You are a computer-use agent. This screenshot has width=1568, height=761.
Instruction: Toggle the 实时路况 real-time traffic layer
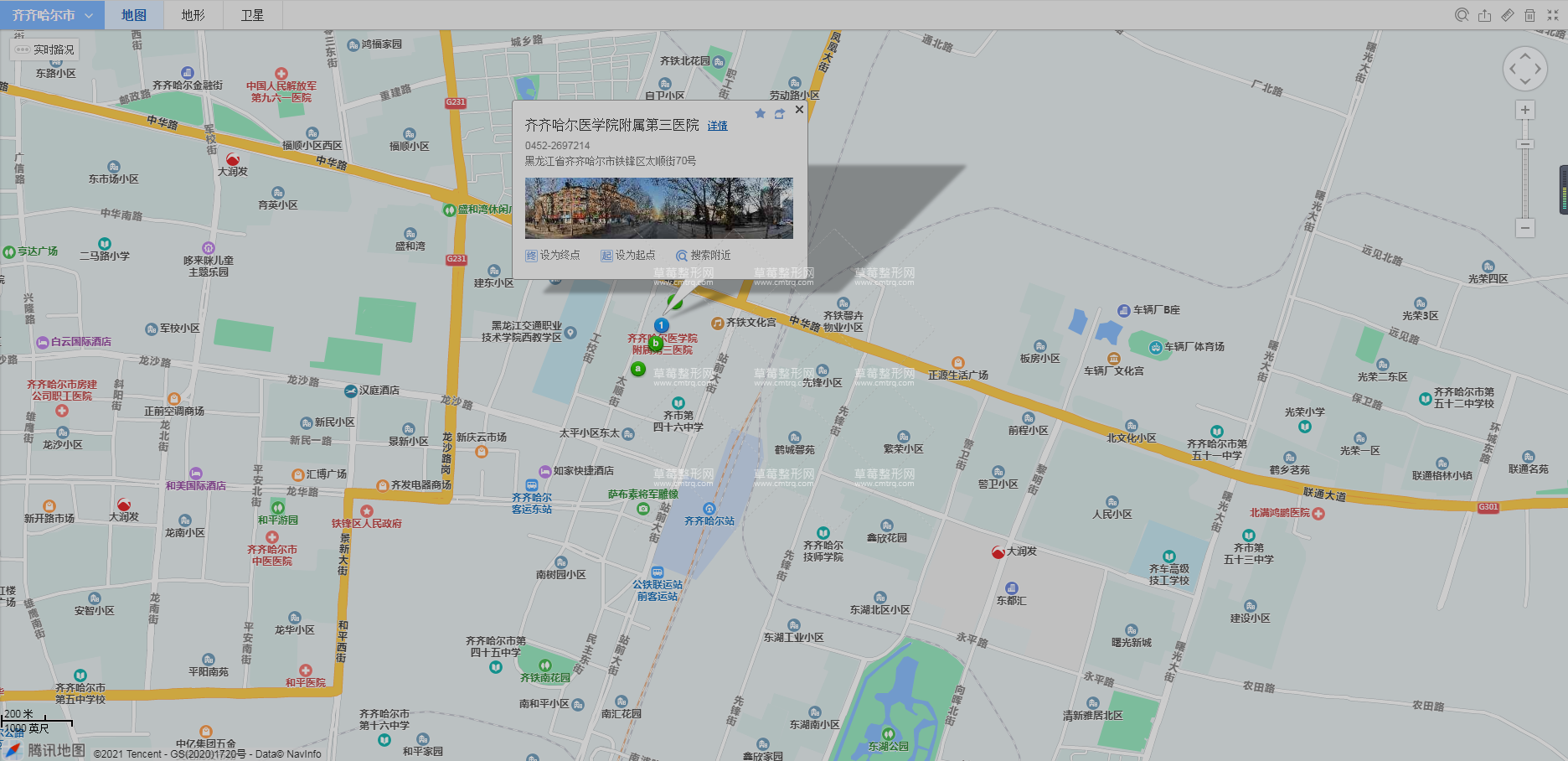click(x=45, y=49)
